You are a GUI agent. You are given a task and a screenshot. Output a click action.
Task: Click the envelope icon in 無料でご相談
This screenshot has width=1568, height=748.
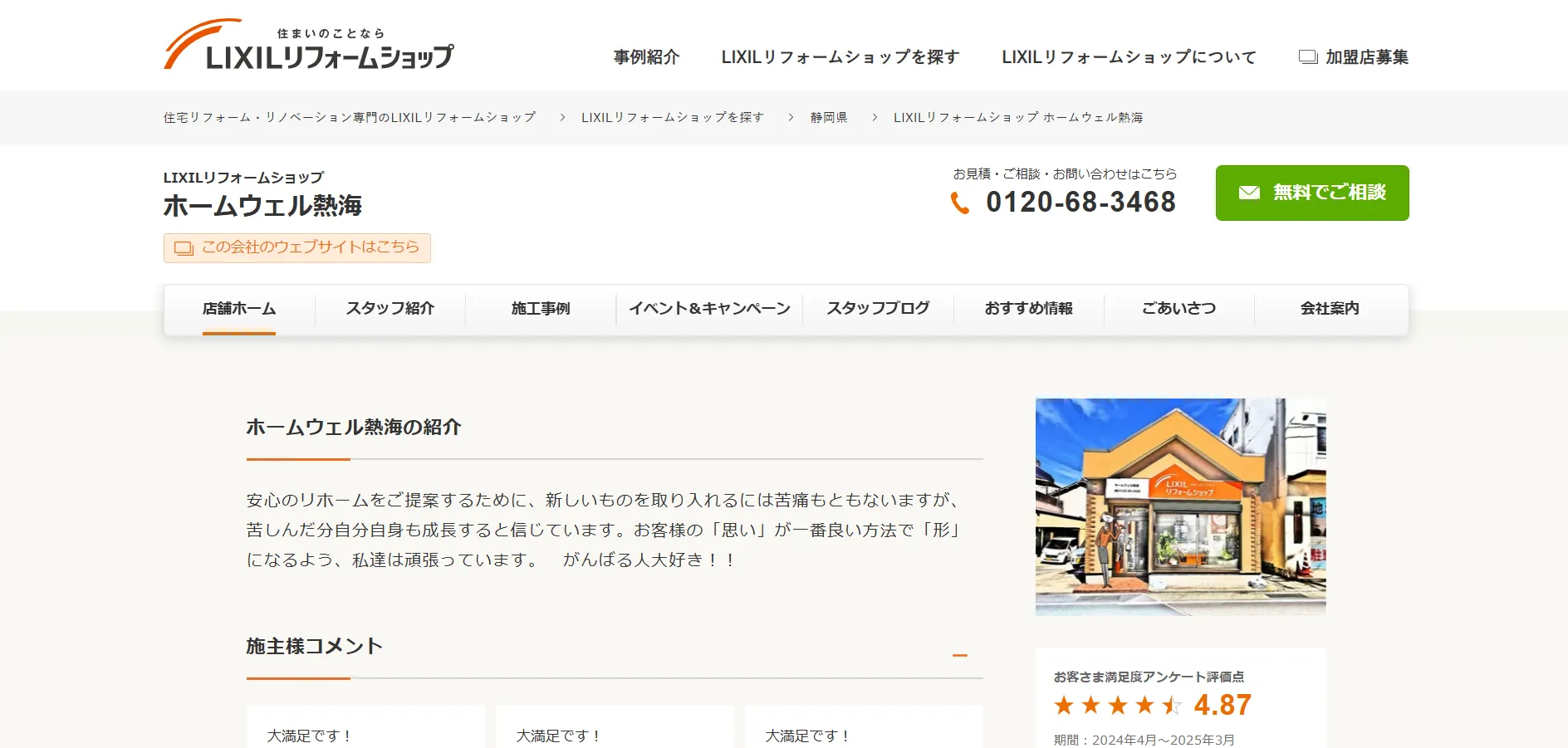(x=1249, y=193)
